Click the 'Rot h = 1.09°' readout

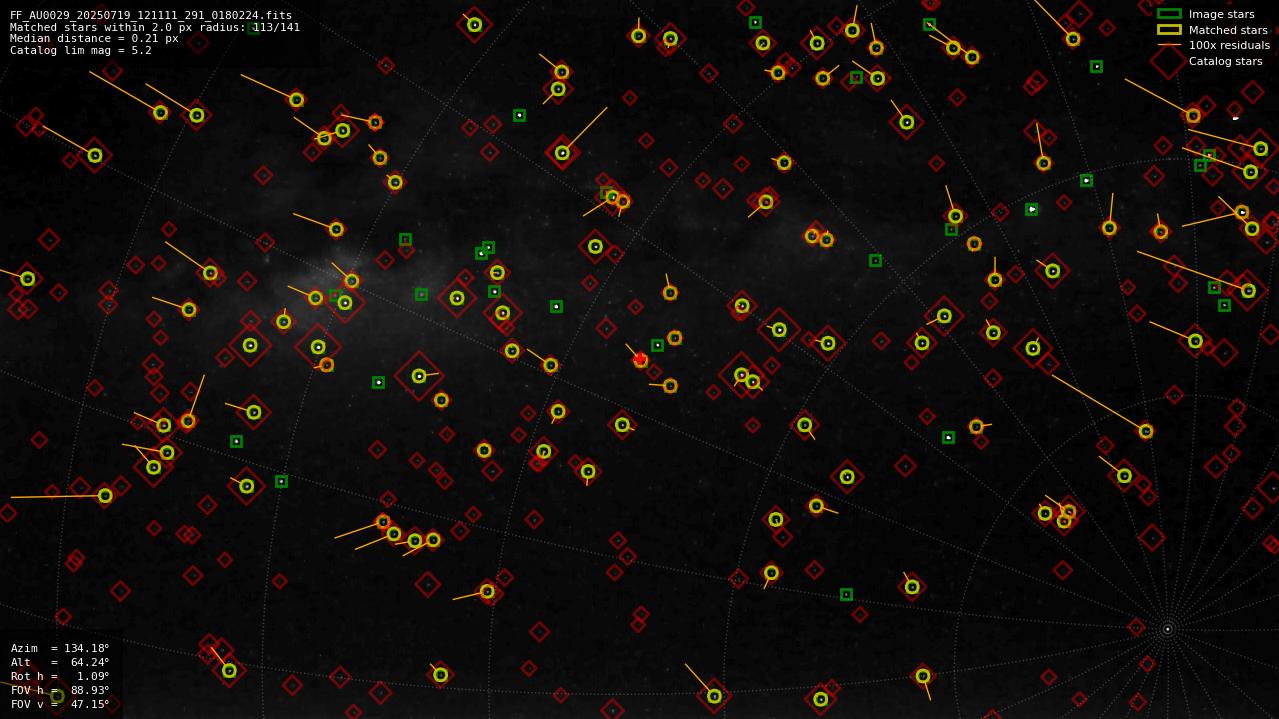click(x=60, y=676)
